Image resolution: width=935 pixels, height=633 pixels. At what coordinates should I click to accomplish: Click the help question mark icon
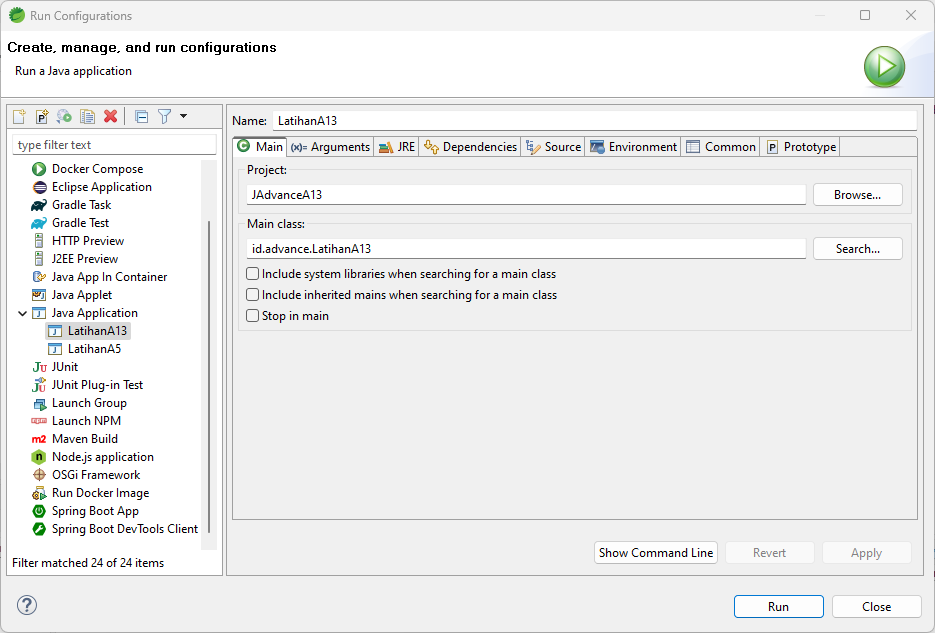tap(27, 605)
